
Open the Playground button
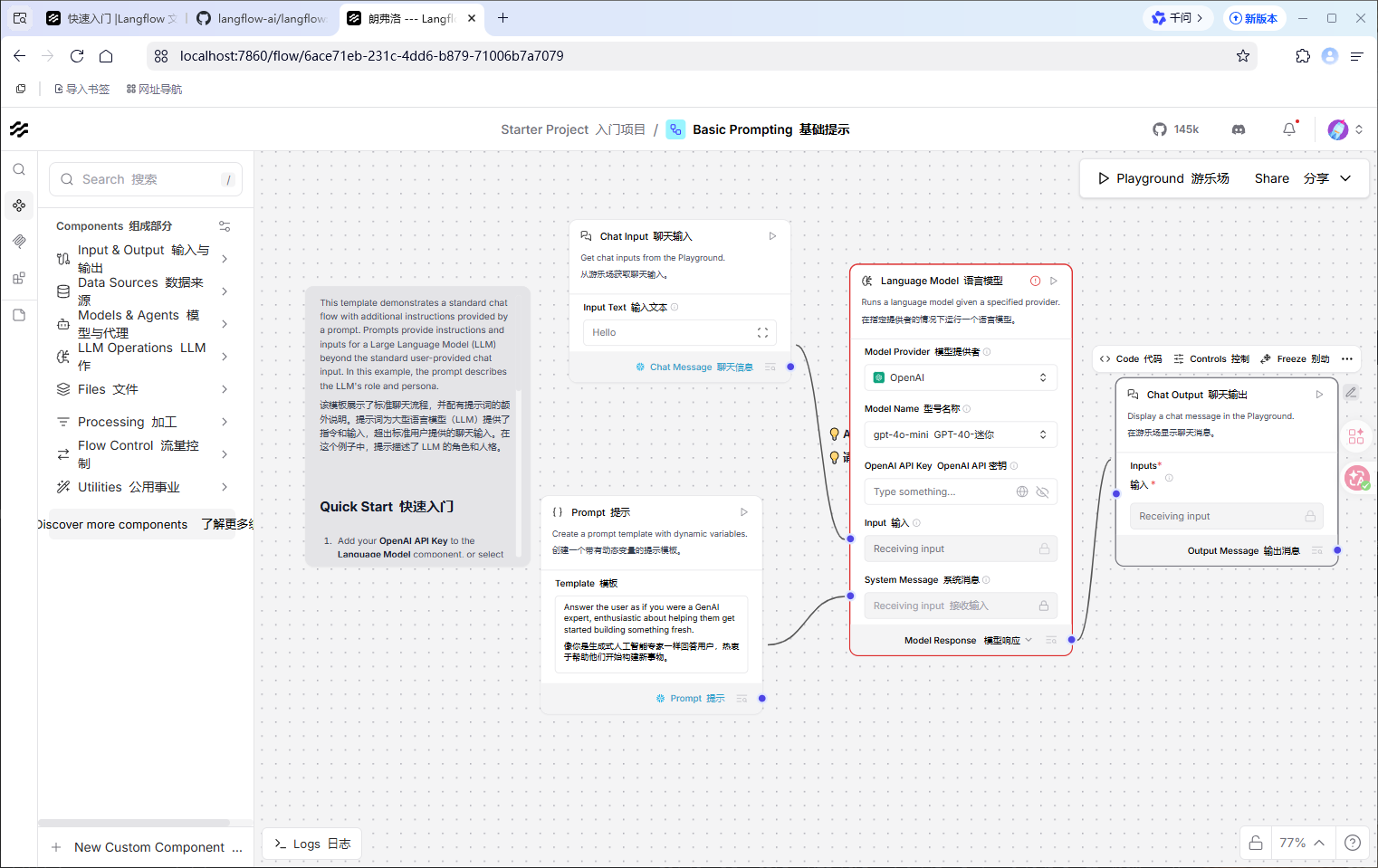coord(1163,178)
